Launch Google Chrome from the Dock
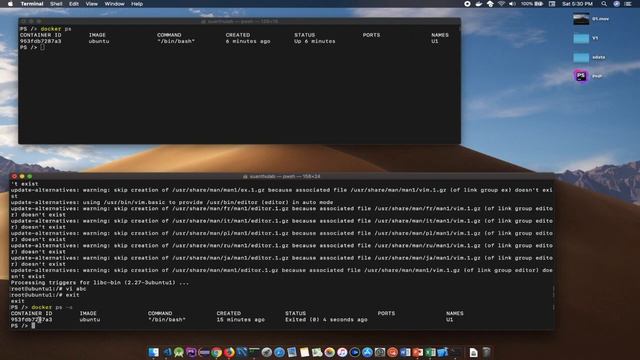This screenshot has width=640, height=360. tap(216, 352)
